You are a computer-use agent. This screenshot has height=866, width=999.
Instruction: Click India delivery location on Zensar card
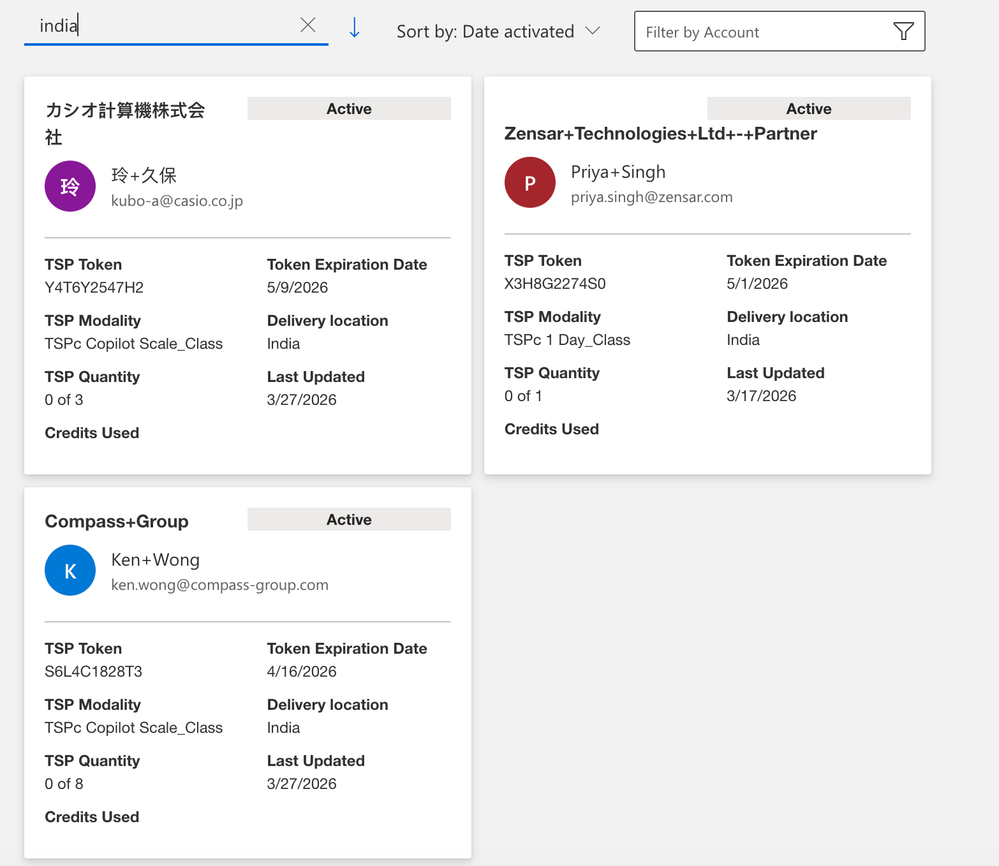(744, 340)
